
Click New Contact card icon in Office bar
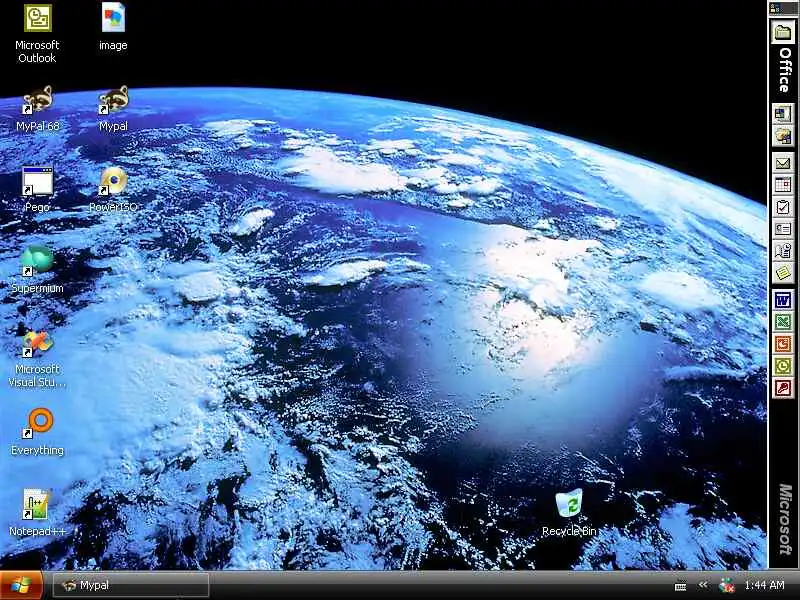pos(783,229)
